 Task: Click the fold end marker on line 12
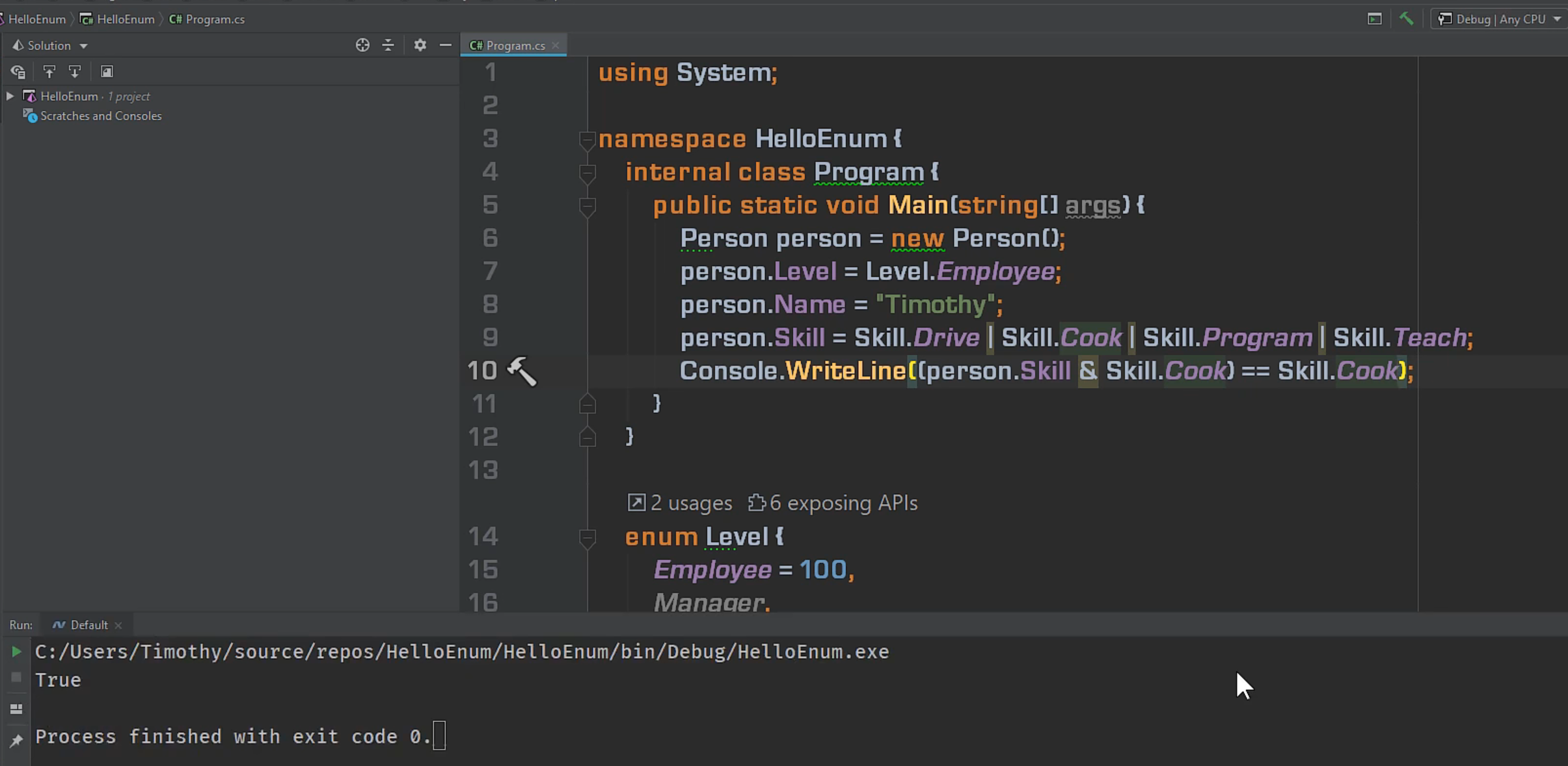coord(587,437)
